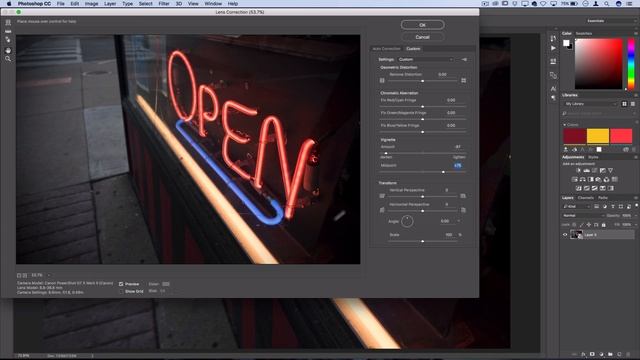Select the Straighten tool in Lens Correction
Screen dimensions: 640x360
(x=8, y=31)
